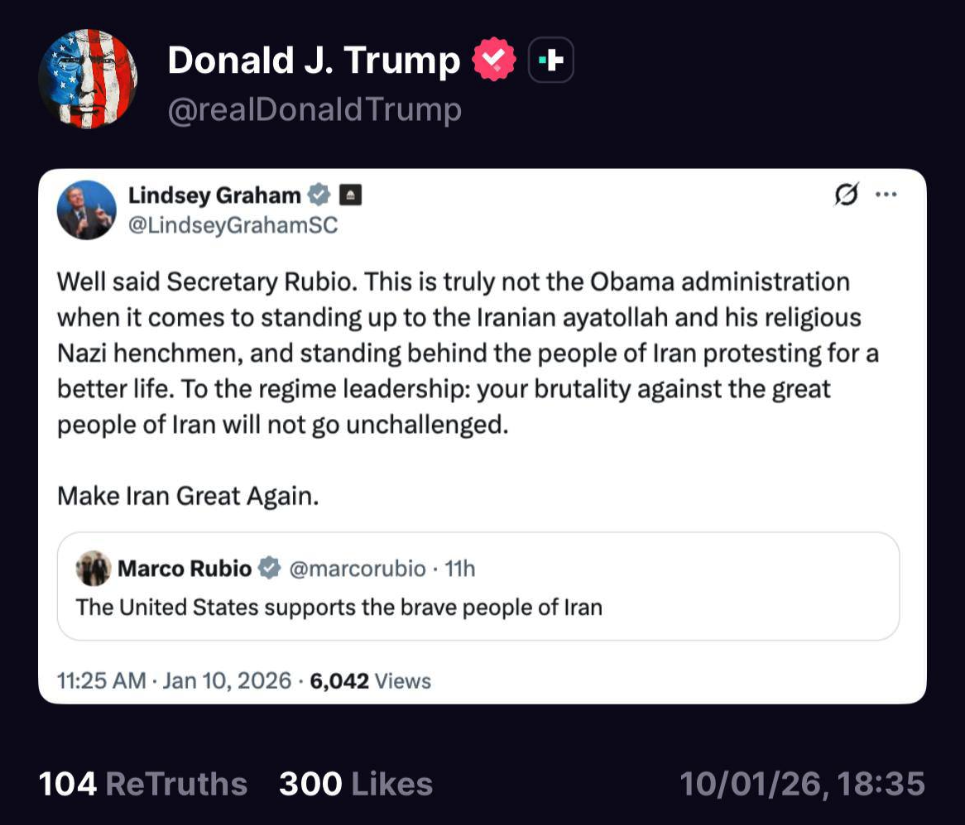The height and width of the screenshot is (825, 965).
Task: Click Lindsey Graham's gray verified checkmark
Action: pos(319,194)
